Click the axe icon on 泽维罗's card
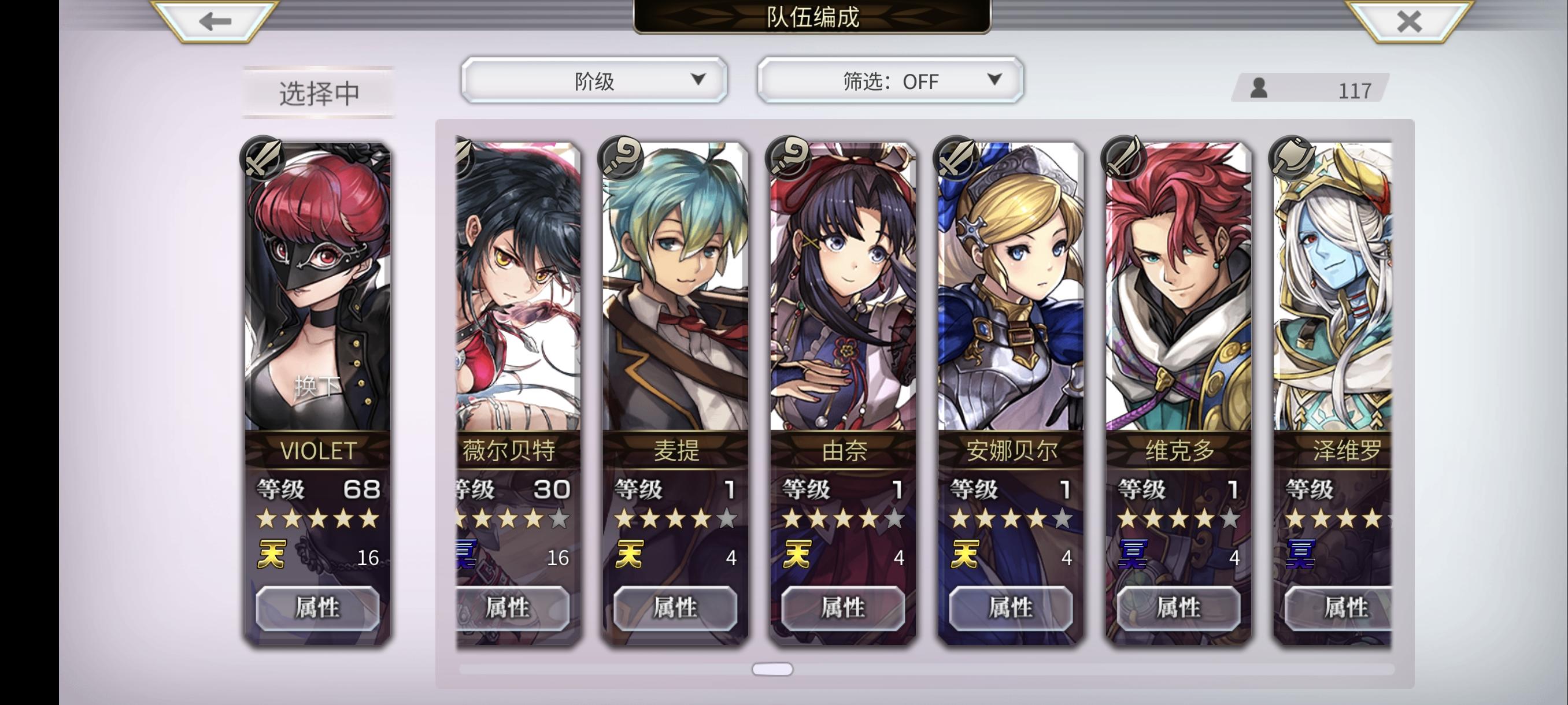Image resolution: width=1568 pixels, height=705 pixels. coord(1292,158)
